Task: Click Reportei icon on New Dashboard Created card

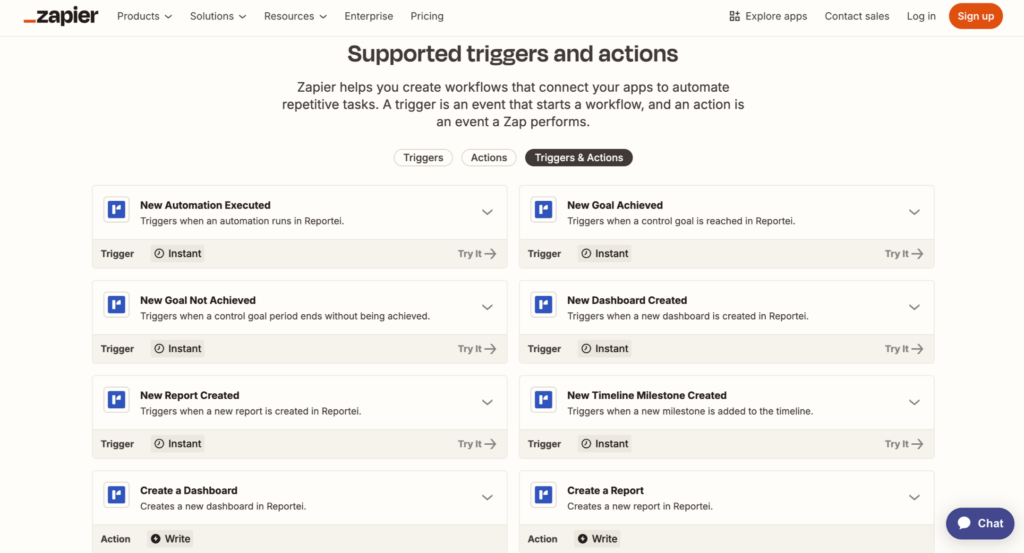Action: click(543, 305)
